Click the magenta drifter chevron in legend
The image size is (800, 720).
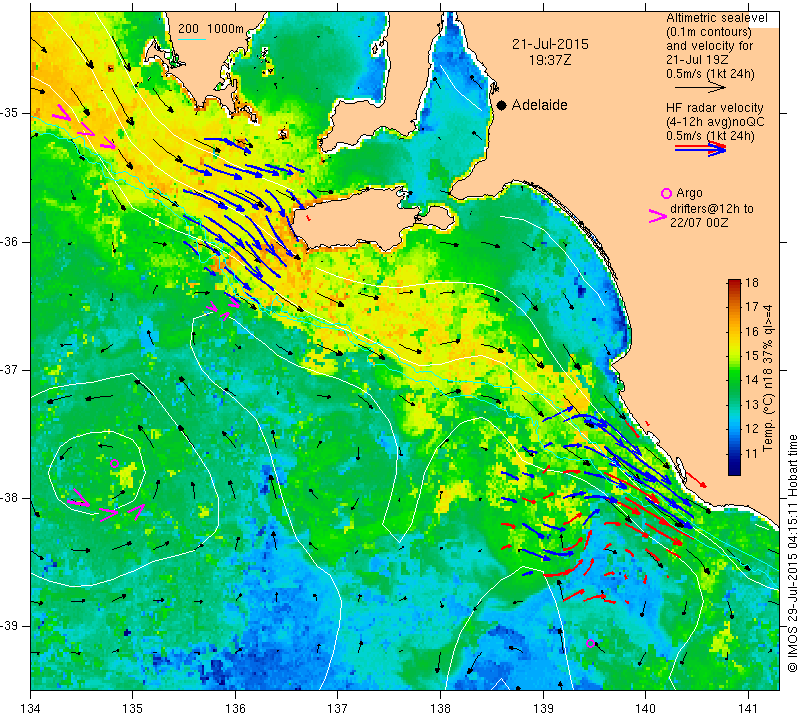point(657,216)
